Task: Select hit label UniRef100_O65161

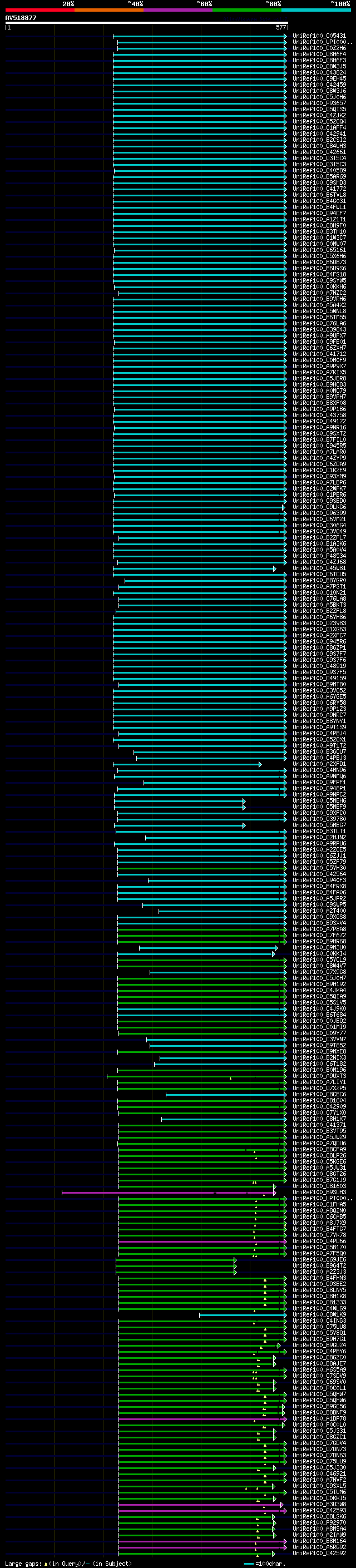Action: coord(319,250)
